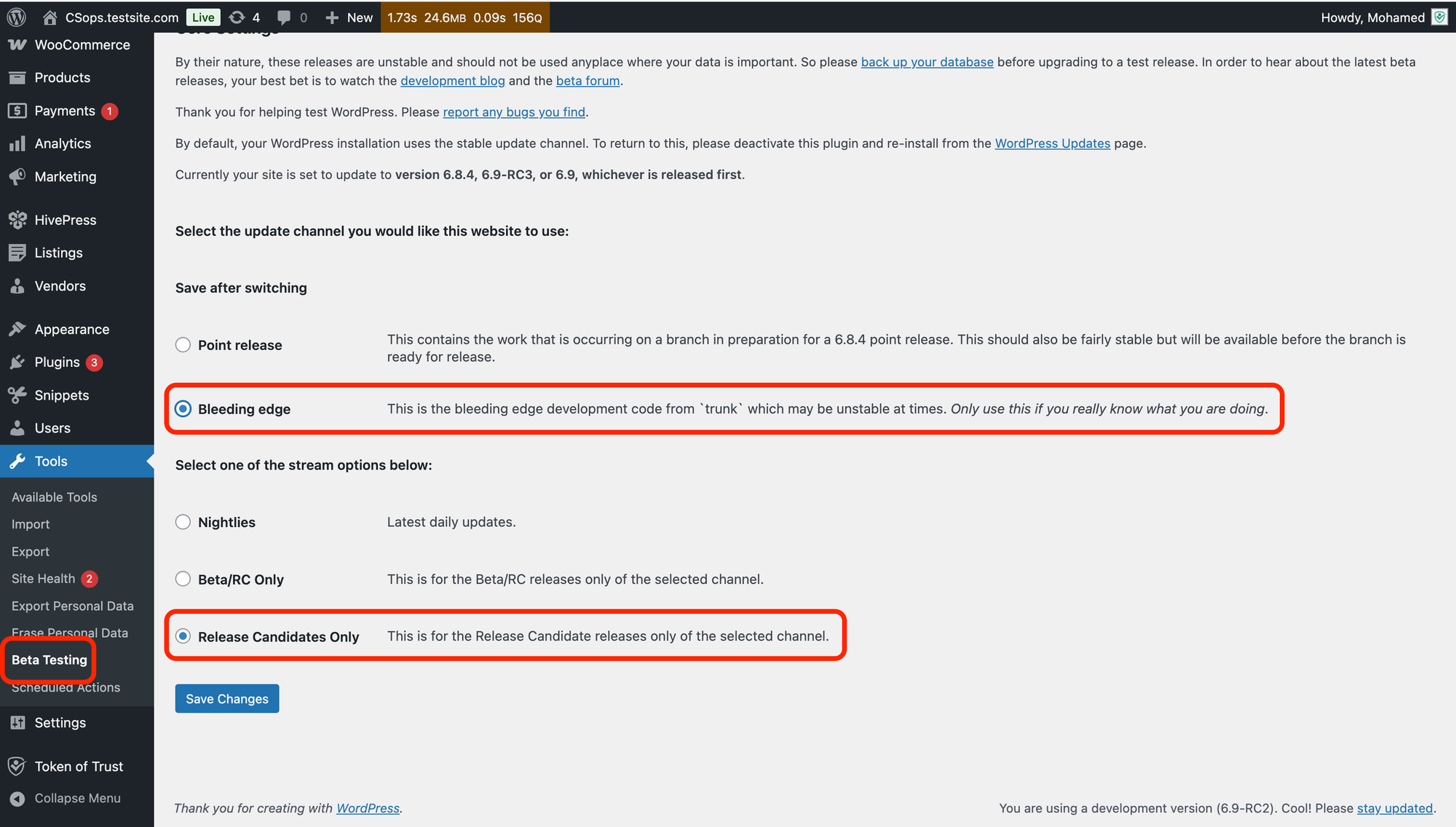Open the Analytics sidebar item
Image resolution: width=1456 pixels, height=827 pixels.
63,143
